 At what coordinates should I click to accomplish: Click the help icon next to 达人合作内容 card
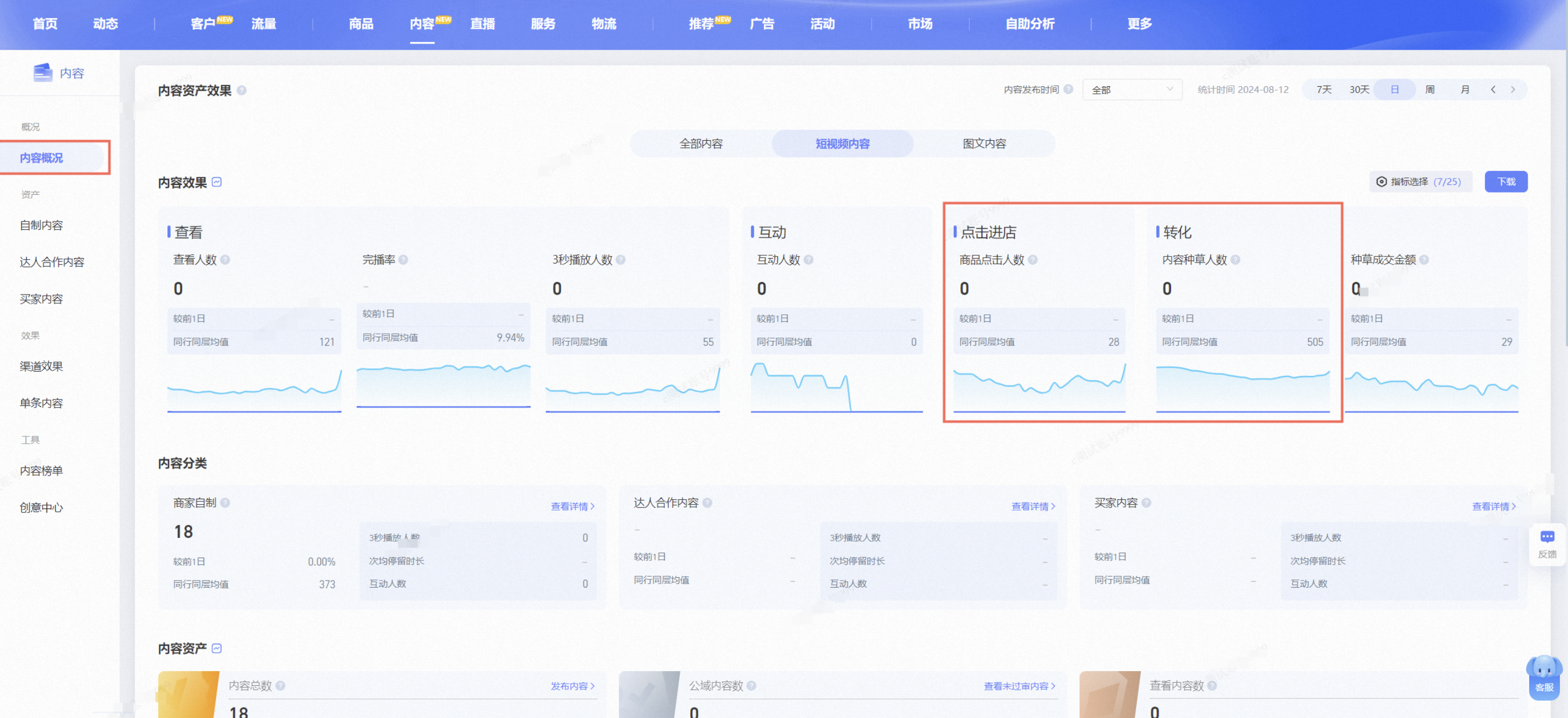click(x=708, y=502)
